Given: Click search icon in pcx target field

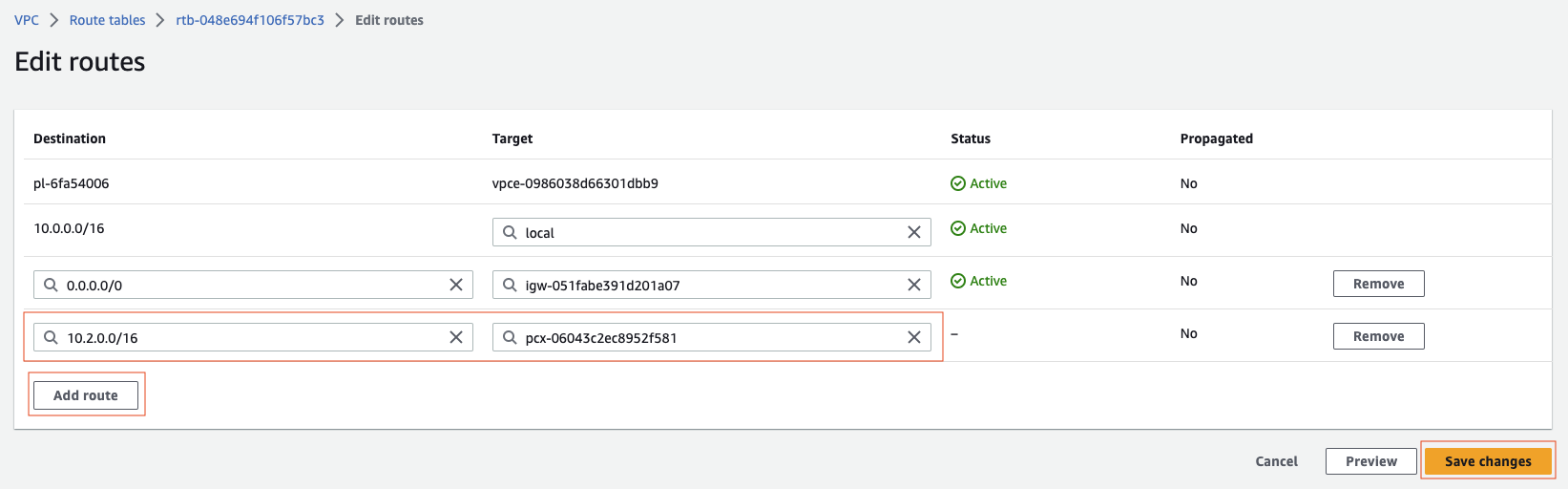Looking at the screenshot, I should pyautogui.click(x=510, y=337).
